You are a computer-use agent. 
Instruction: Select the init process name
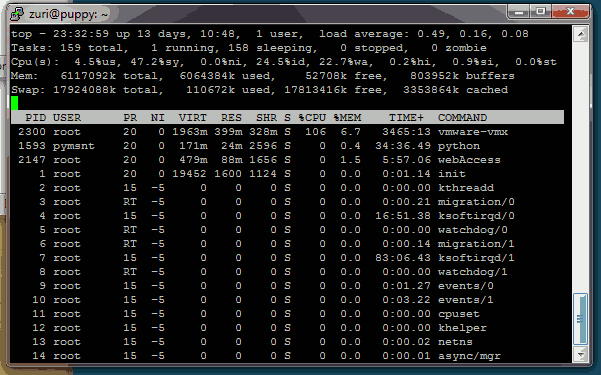click(452, 174)
